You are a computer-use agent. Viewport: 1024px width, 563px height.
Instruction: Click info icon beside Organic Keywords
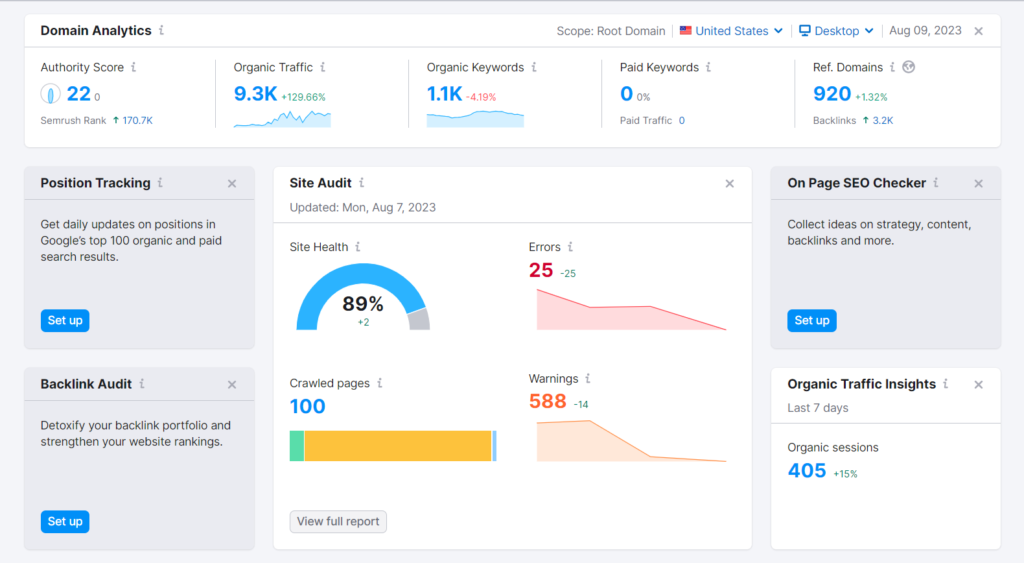pos(534,68)
